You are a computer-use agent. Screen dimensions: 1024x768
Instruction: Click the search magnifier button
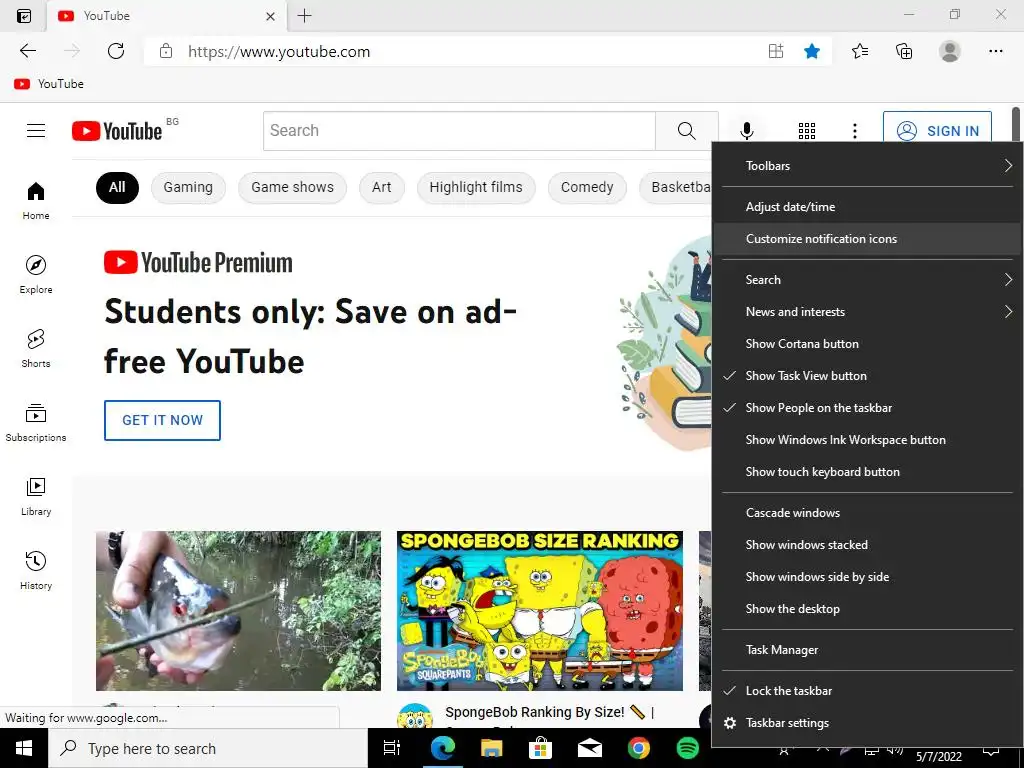(686, 131)
